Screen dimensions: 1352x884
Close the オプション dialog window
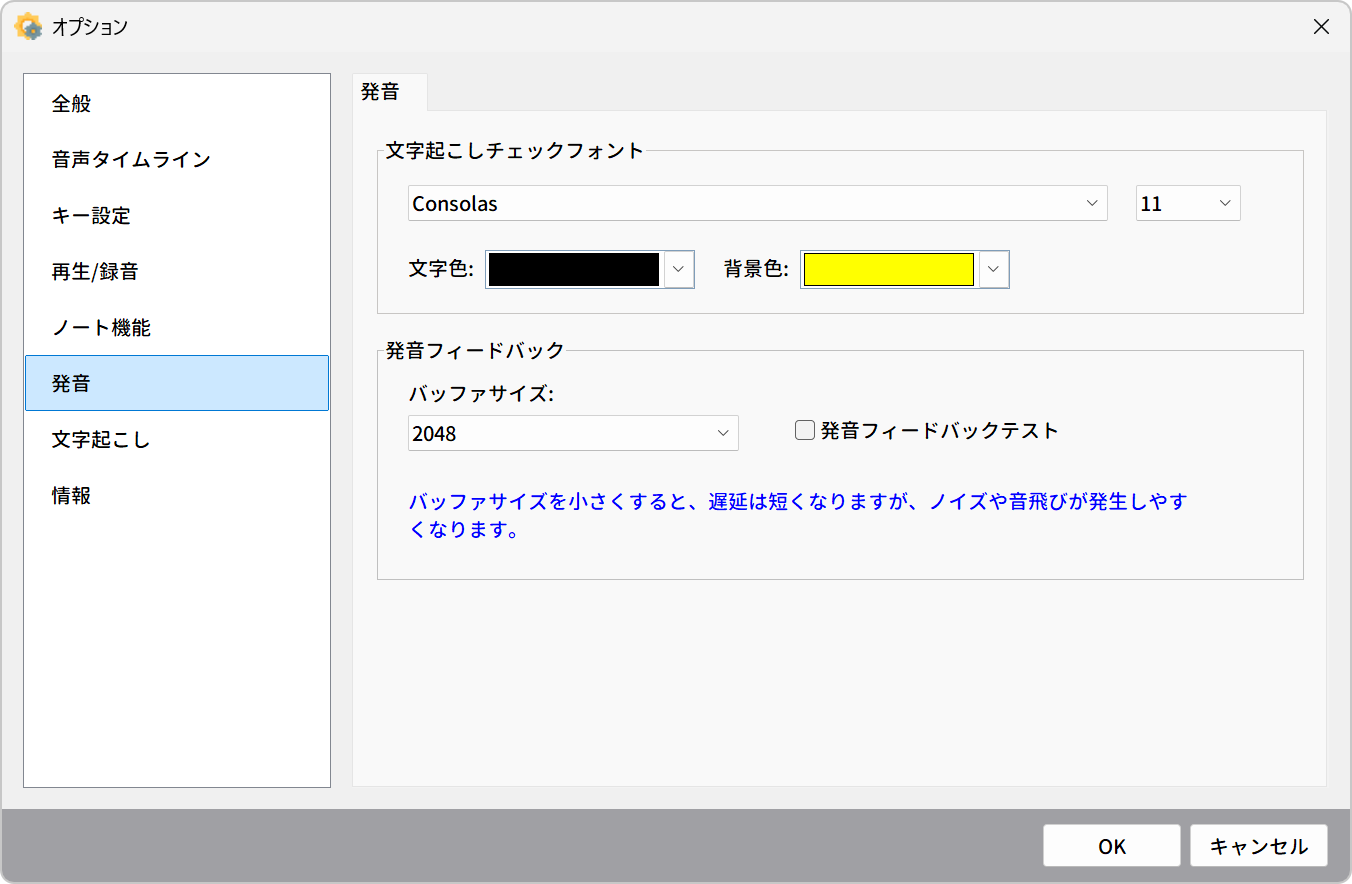tap(1321, 27)
